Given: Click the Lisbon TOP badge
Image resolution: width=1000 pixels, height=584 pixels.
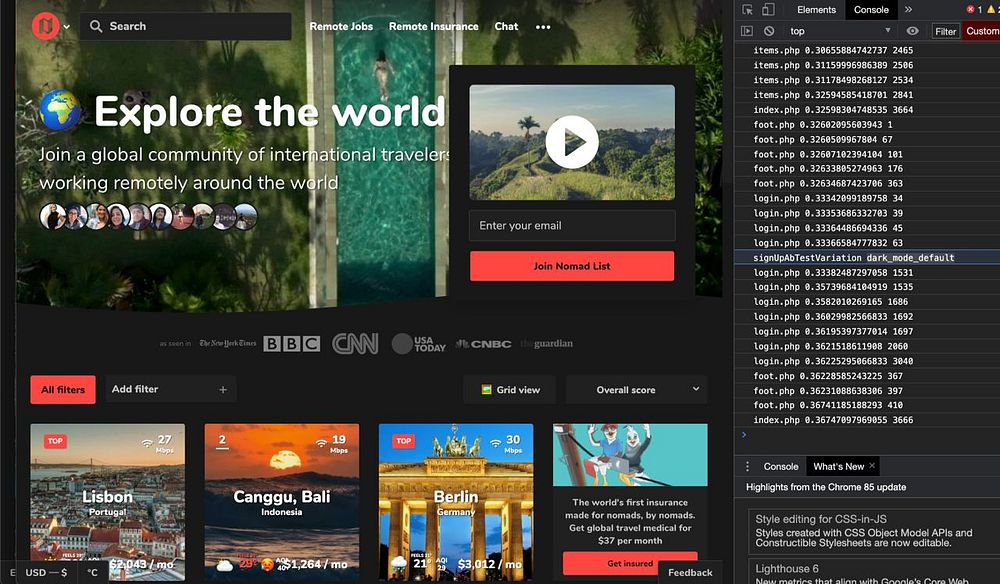Looking at the screenshot, I should (55, 441).
